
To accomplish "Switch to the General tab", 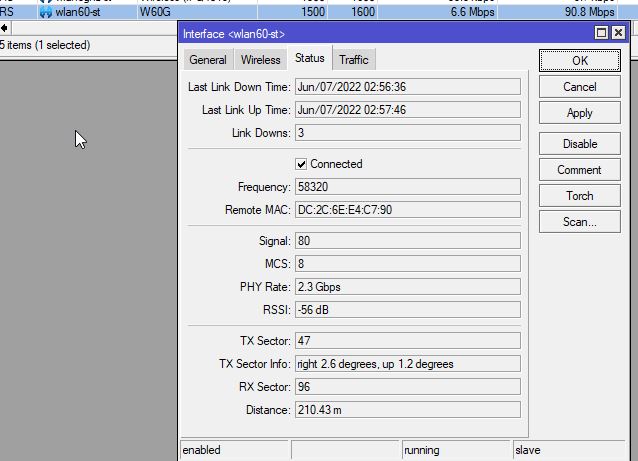I will tap(208, 60).
